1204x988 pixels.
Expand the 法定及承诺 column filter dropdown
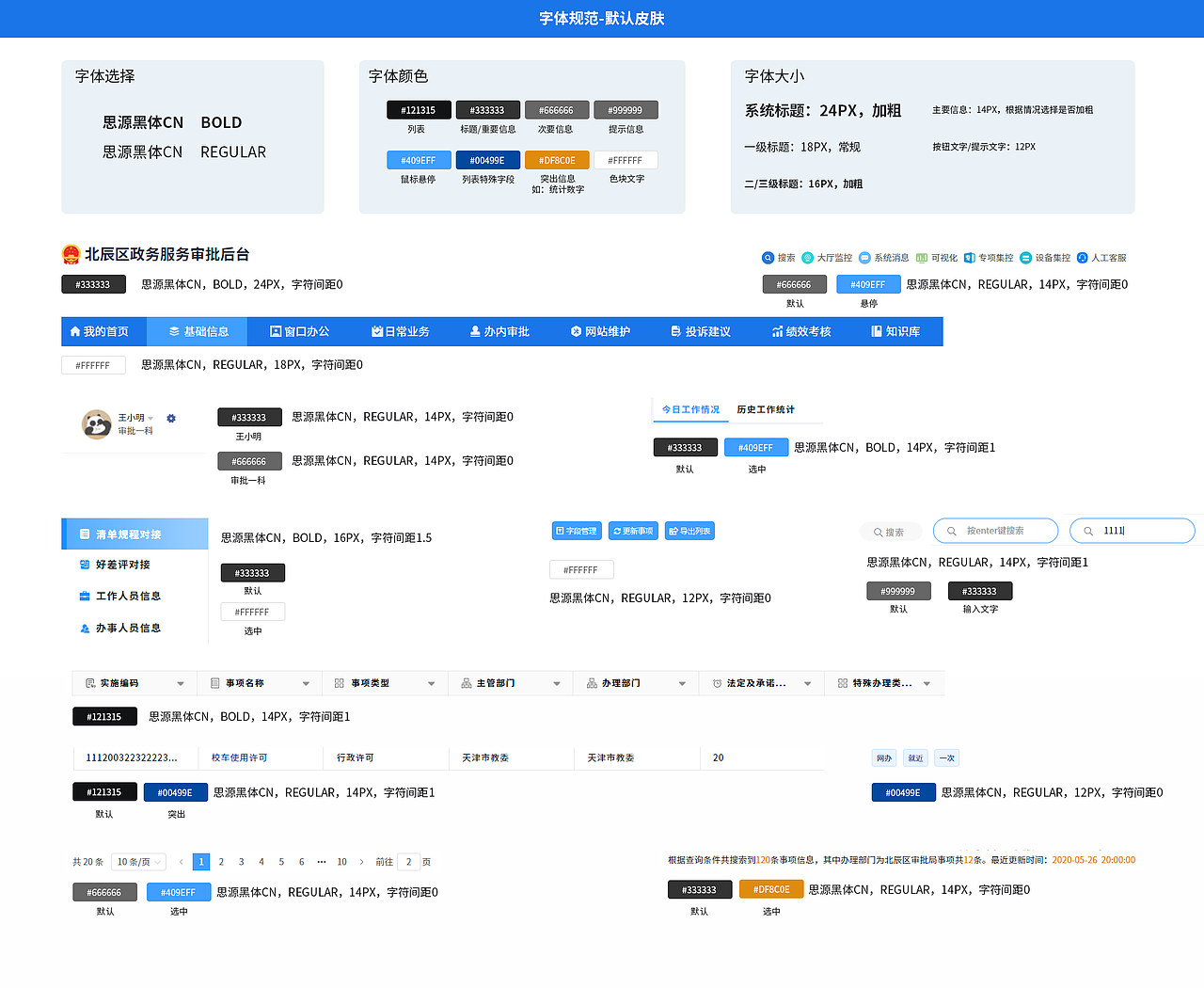[x=807, y=684]
